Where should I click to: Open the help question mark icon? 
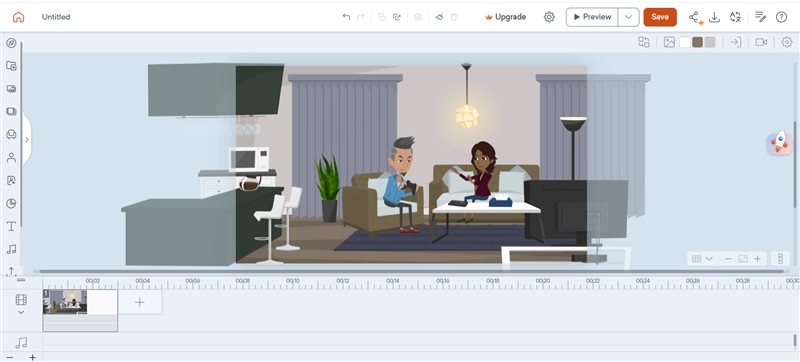tap(781, 17)
